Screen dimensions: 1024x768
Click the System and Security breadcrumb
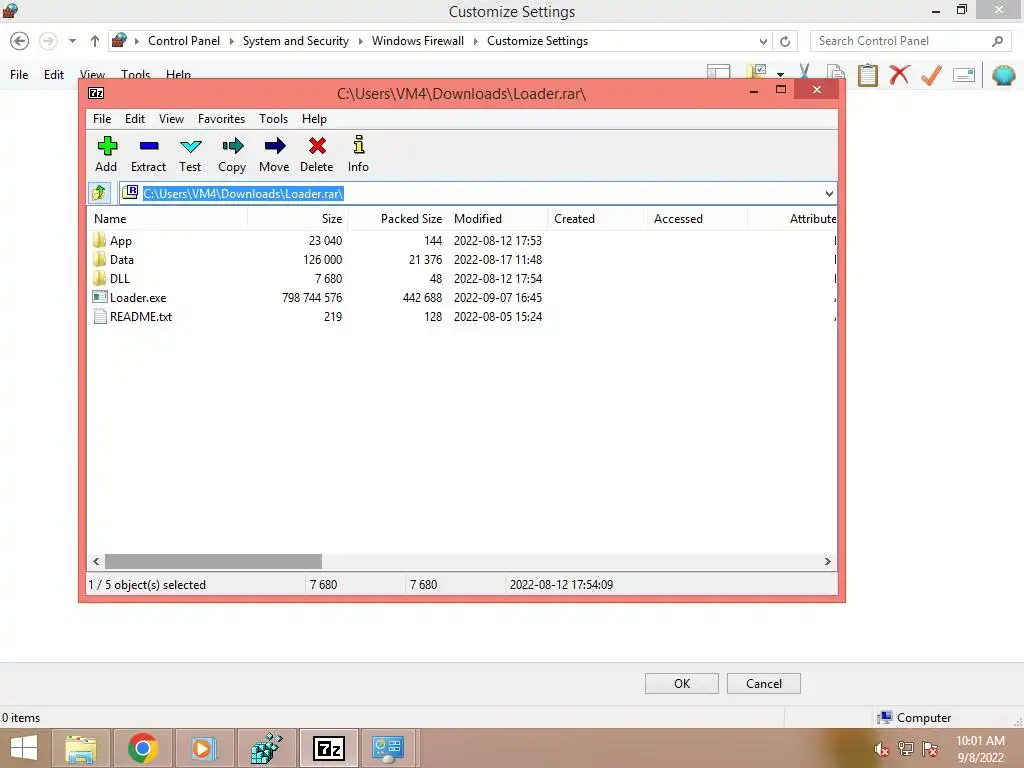(x=296, y=41)
